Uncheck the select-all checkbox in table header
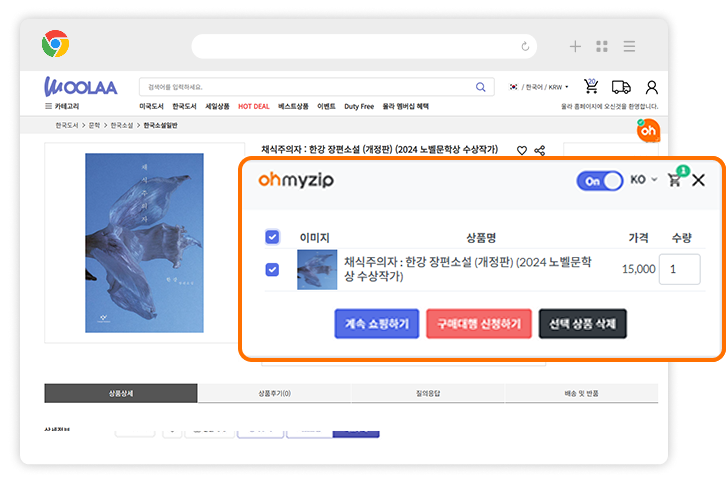Viewport: 726px width, 483px height. pyautogui.click(x=272, y=237)
